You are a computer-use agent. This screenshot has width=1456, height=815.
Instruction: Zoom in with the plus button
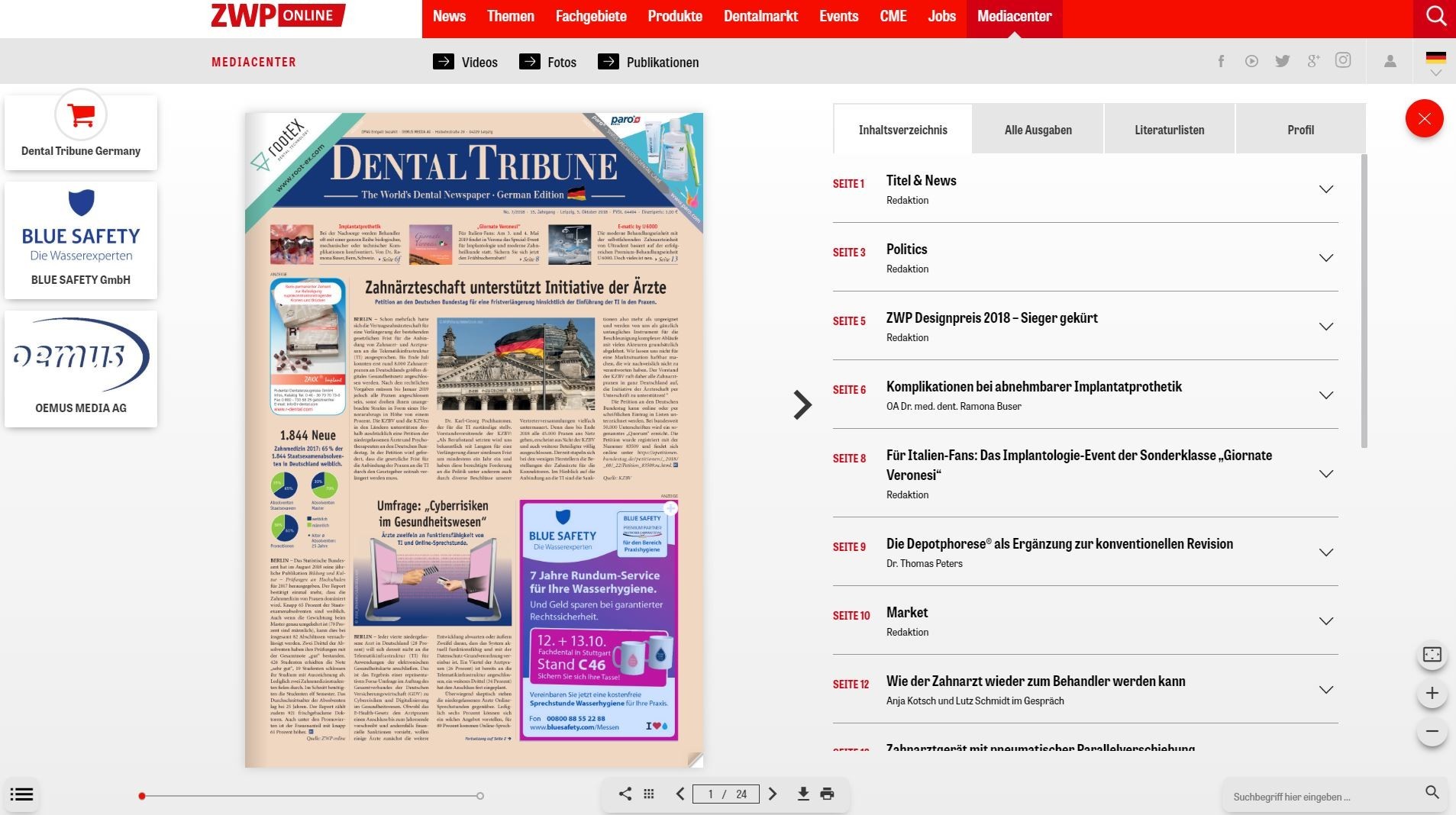click(x=1432, y=693)
